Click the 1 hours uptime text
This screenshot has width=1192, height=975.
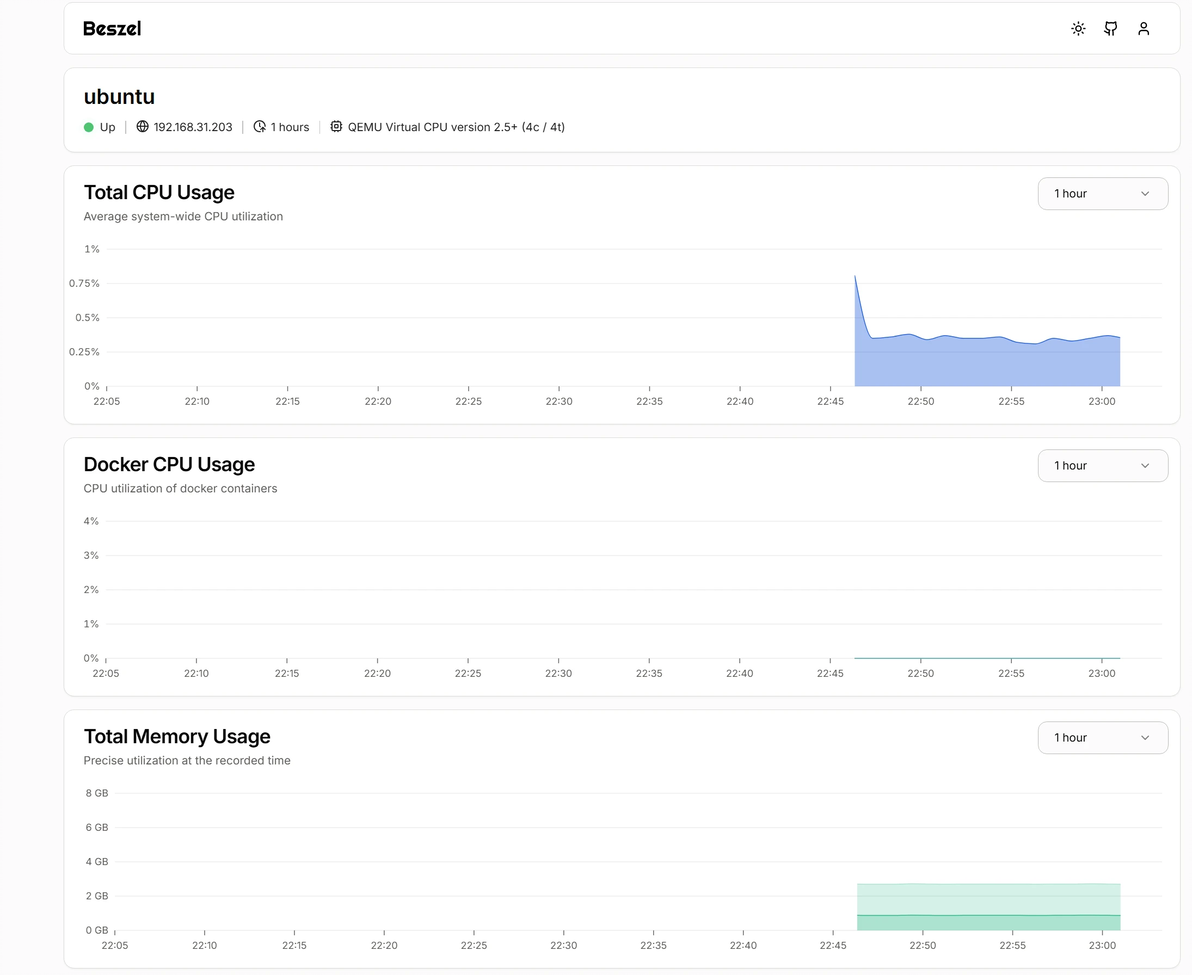pos(290,127)
